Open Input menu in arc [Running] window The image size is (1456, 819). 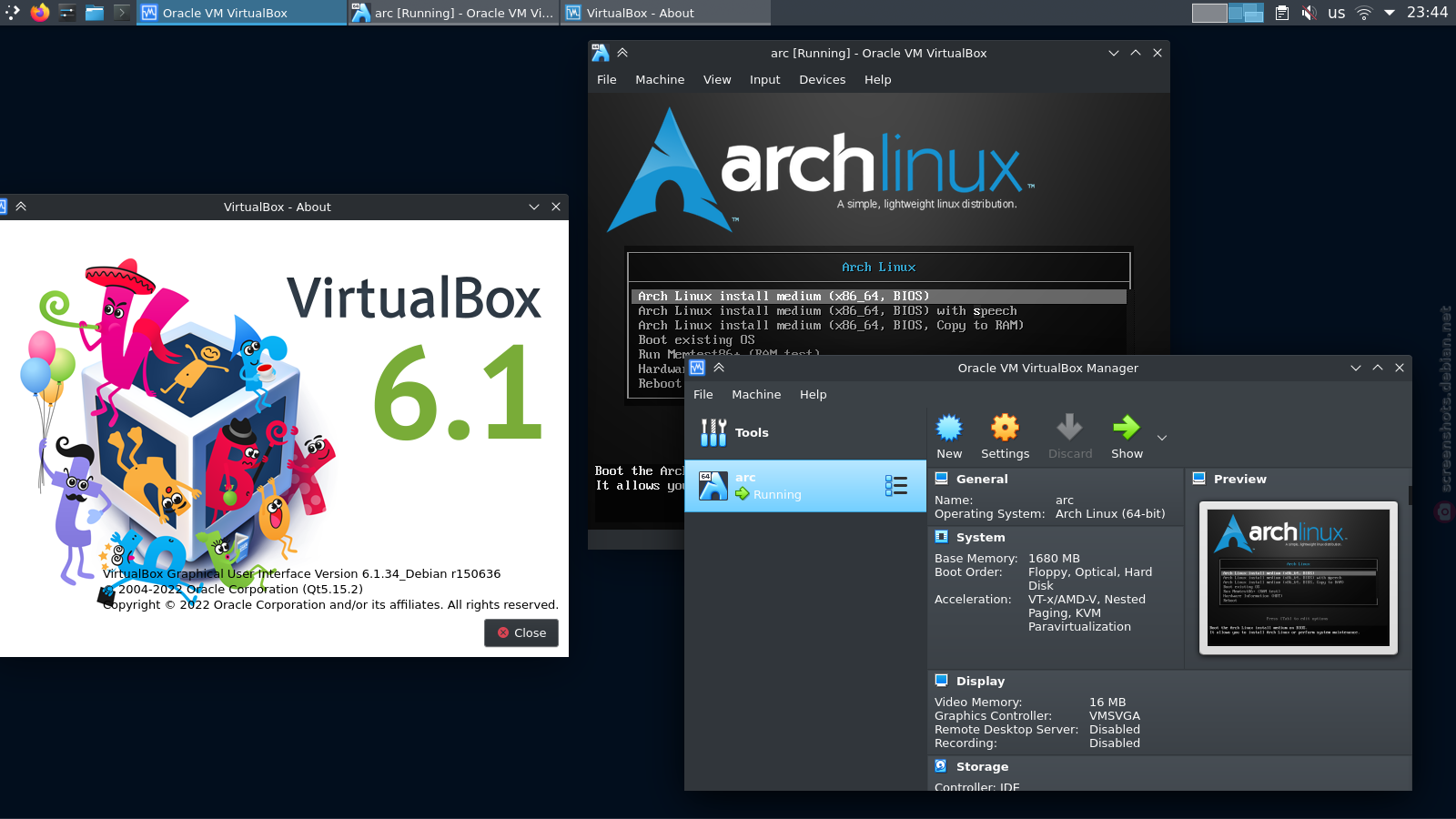(765, 80)
